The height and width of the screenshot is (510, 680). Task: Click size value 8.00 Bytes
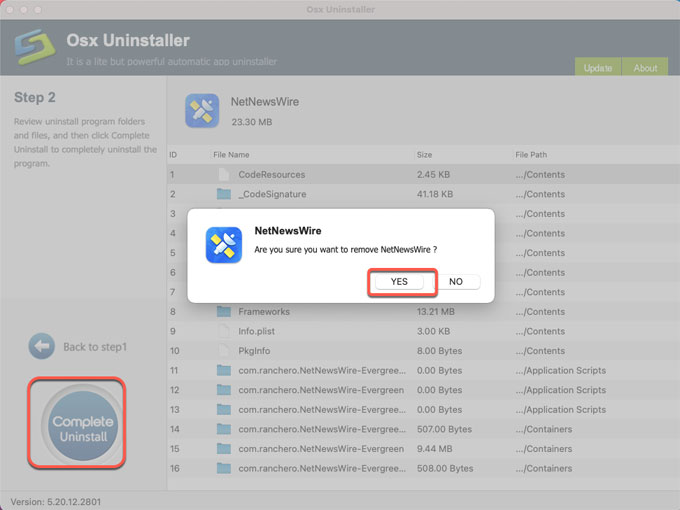coord(439,350)
